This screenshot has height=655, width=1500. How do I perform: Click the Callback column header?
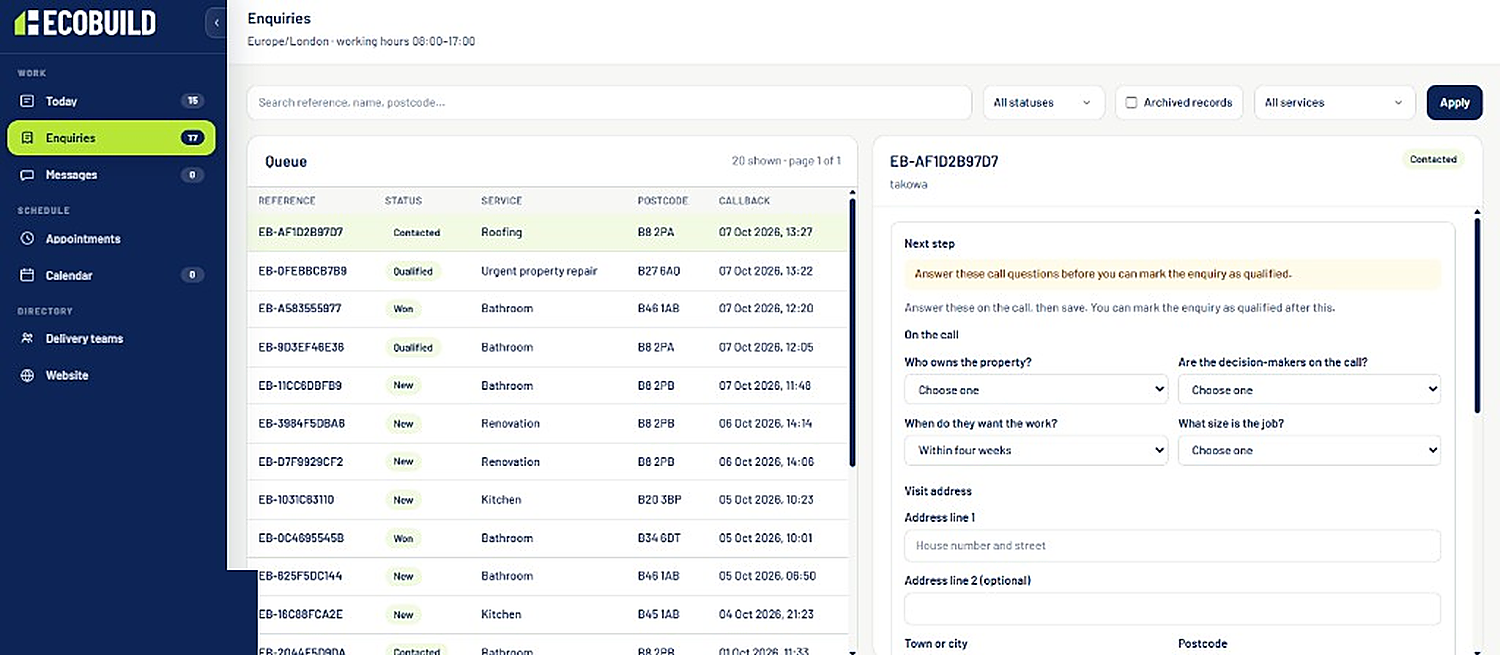(744, 201)
